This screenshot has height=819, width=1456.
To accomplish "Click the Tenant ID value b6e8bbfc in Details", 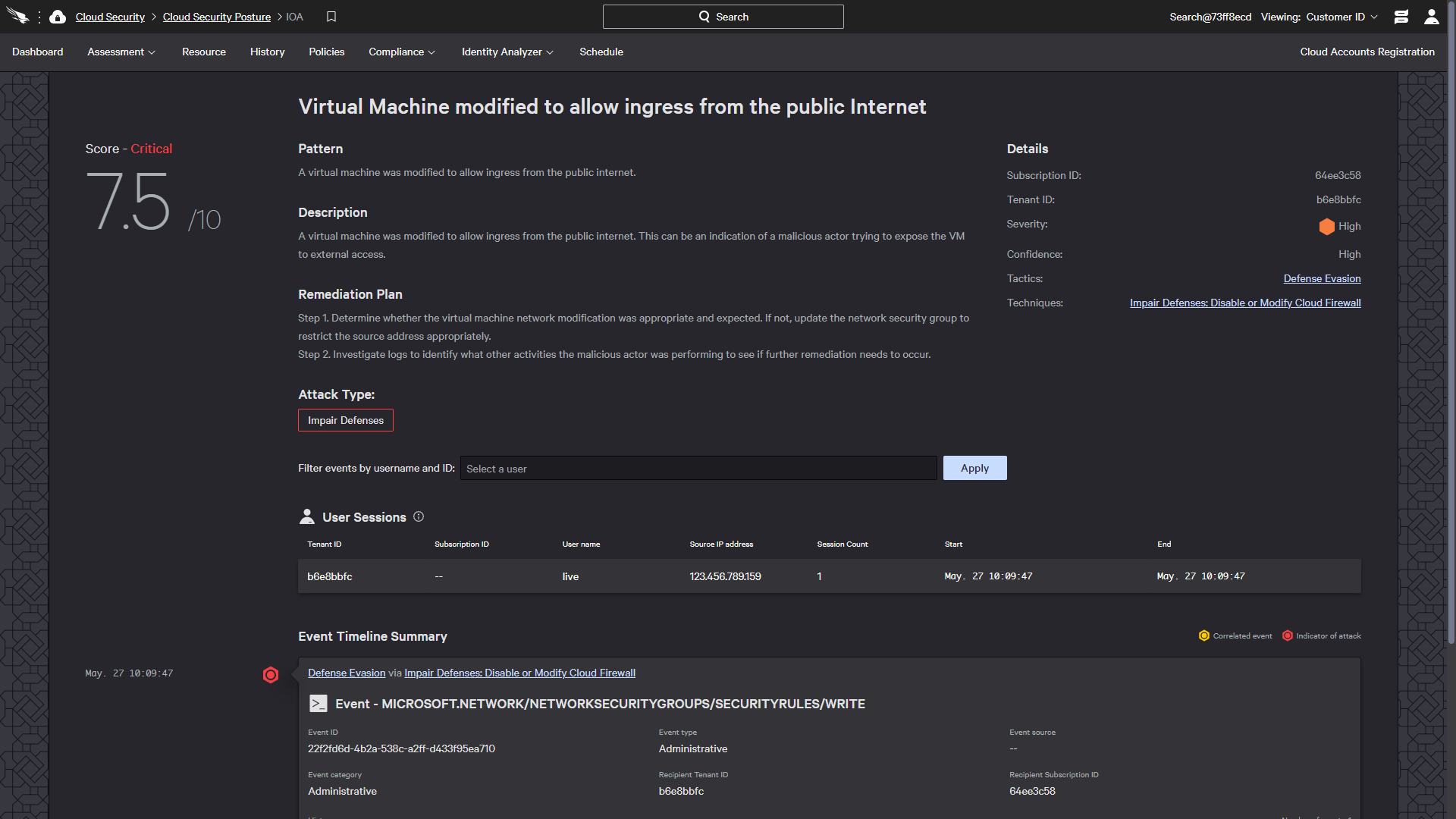I will pos(1338,199).
